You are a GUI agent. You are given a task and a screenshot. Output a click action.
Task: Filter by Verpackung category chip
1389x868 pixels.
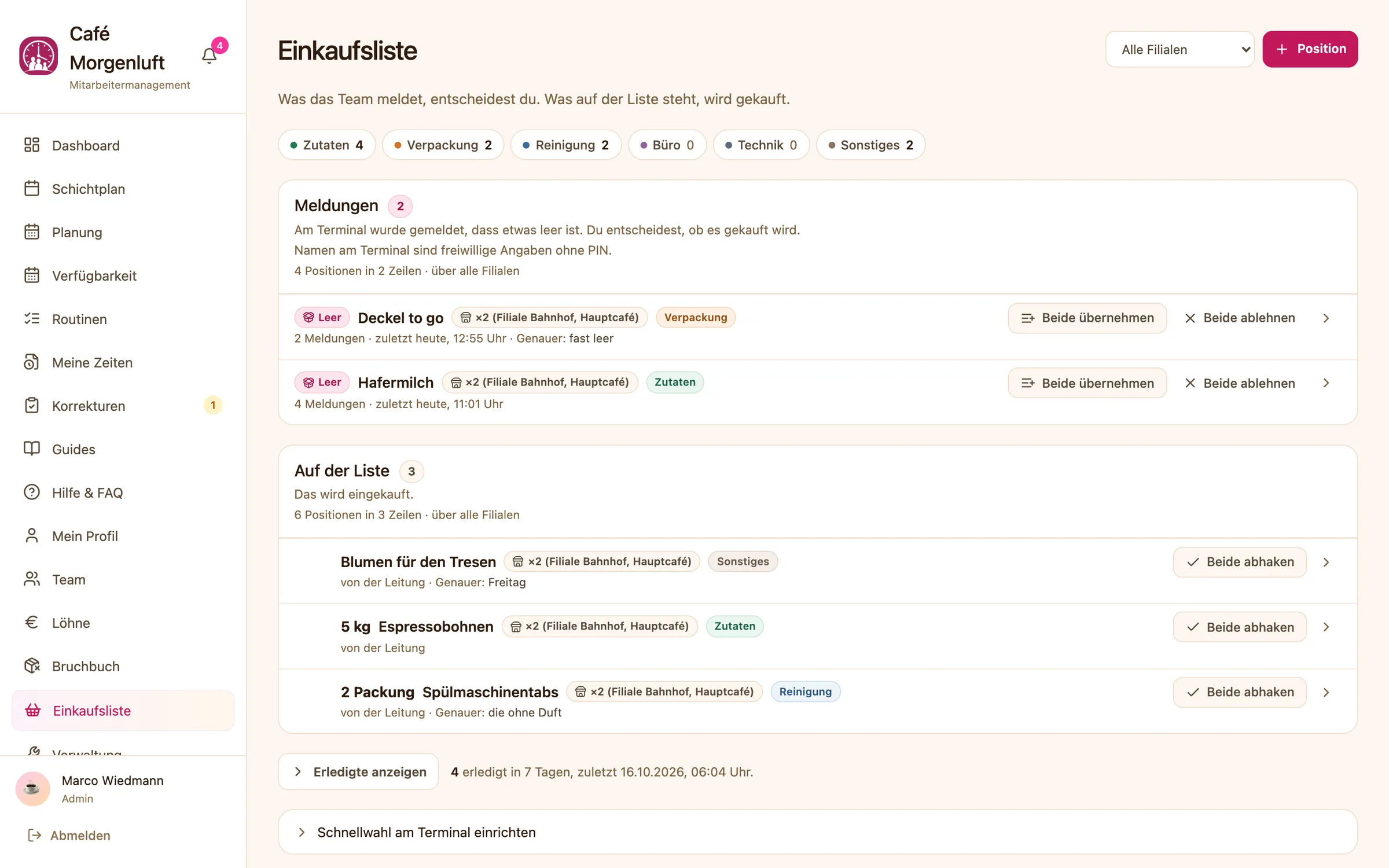point(443,145)
